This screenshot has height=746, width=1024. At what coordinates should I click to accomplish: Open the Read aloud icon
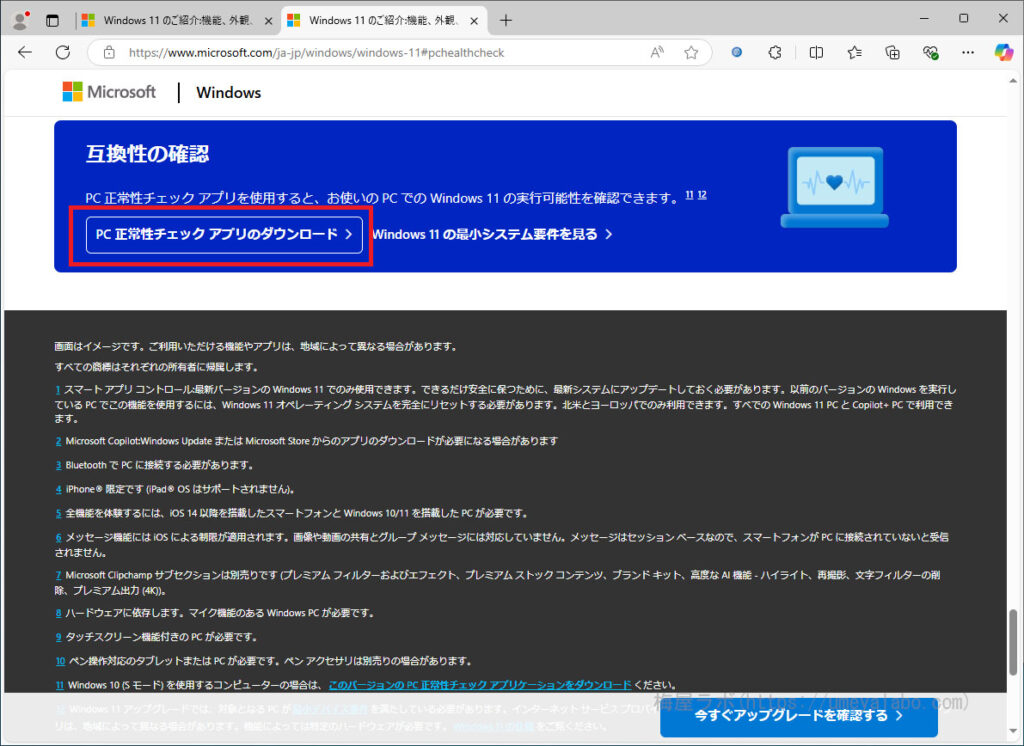[657, 52]
